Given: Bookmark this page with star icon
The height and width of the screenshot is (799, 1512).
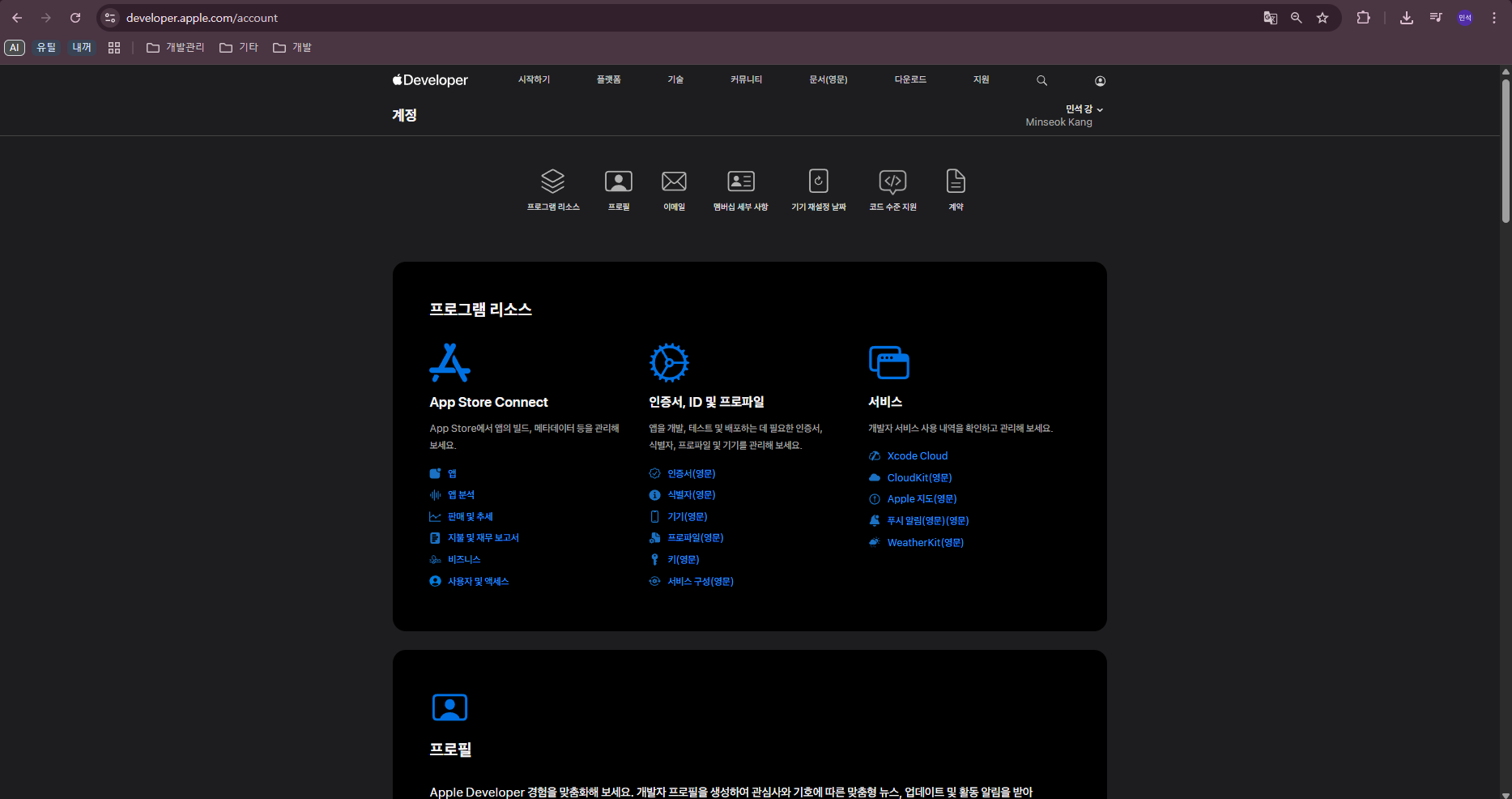Looking at the screenshot, I should (1322, 18).
